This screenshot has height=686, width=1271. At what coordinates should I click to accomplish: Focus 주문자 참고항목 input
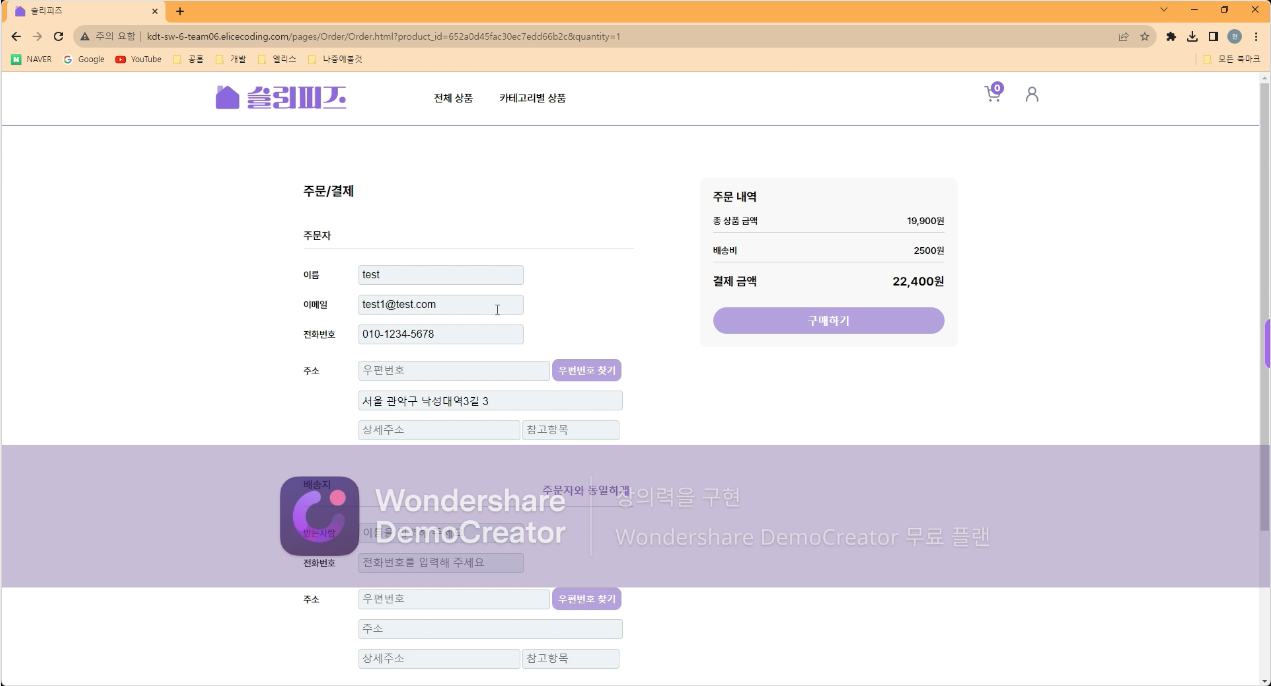(x=571, y=430)
